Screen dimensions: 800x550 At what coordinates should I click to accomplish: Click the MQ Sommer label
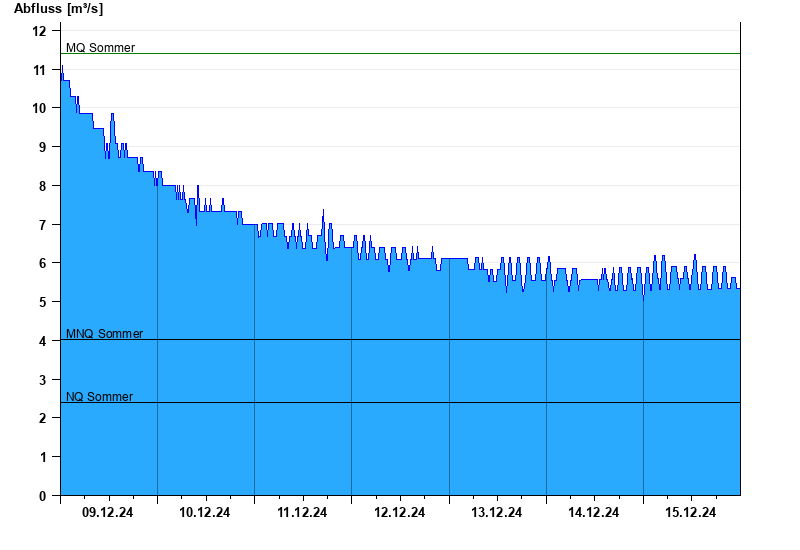point(101,47)
